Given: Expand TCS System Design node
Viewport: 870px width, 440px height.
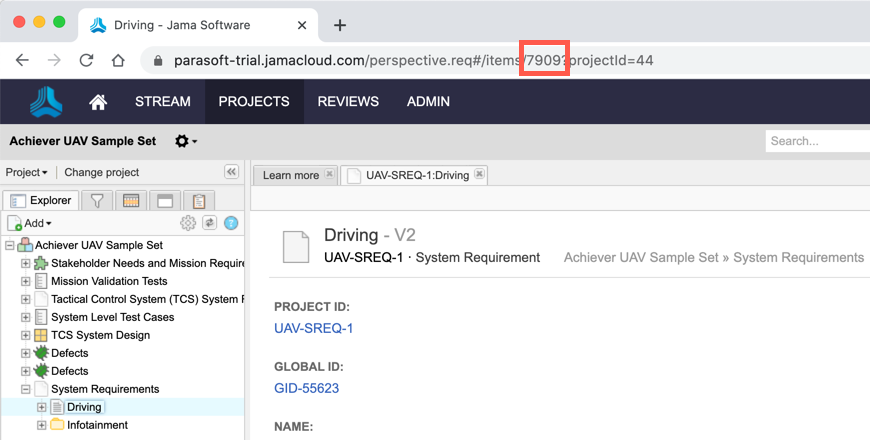Looking at the screenshot, I should [26, 335].
